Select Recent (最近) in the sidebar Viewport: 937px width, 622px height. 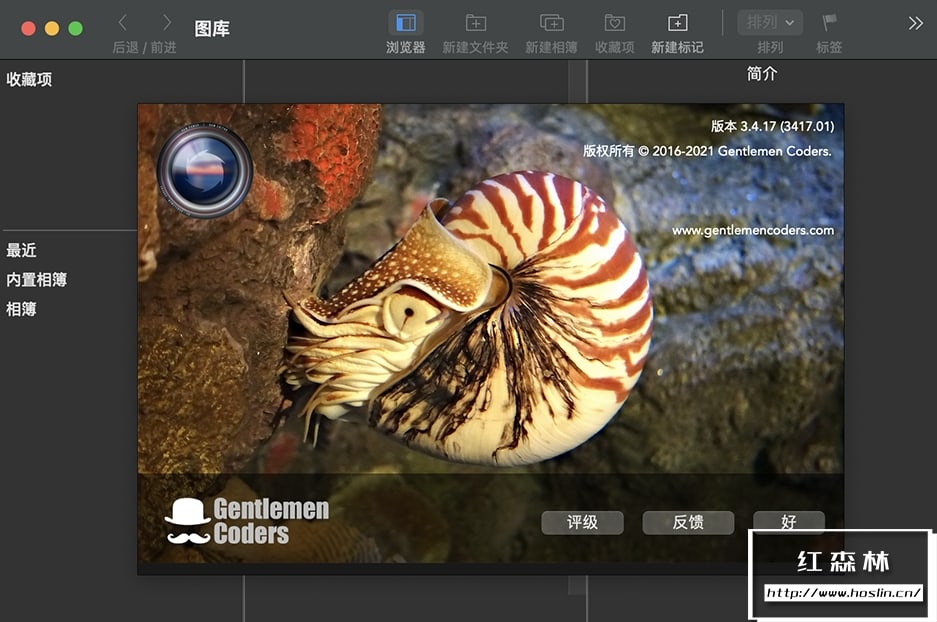[22, 250]
